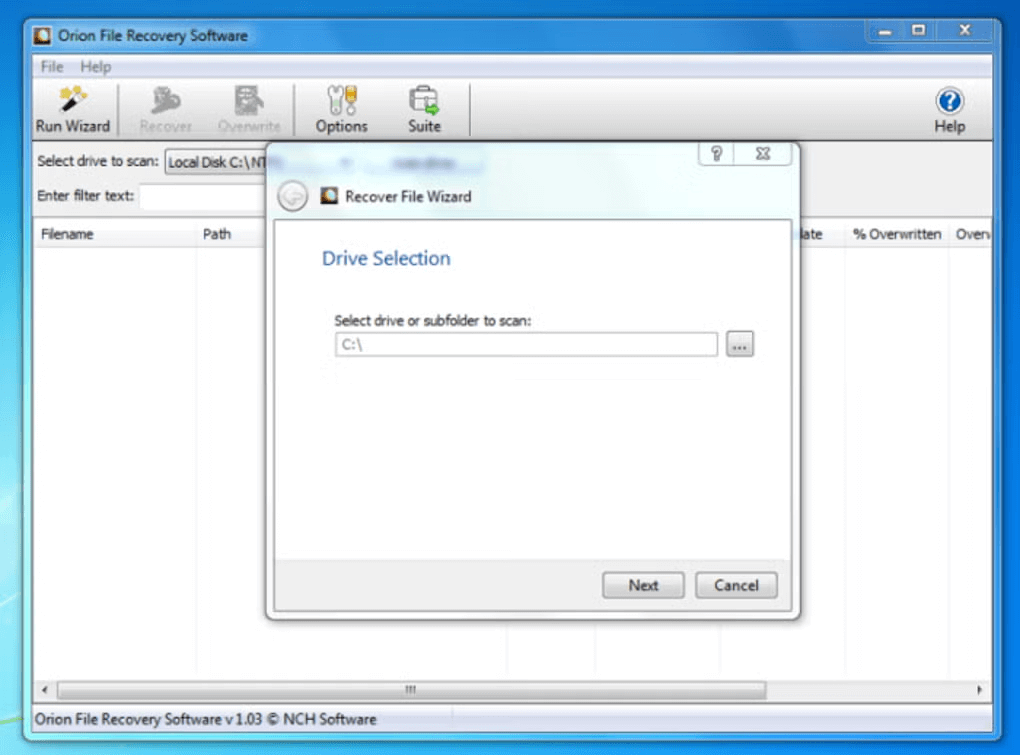
Task: Close the Orion File Recovery window
Action: 965,31
